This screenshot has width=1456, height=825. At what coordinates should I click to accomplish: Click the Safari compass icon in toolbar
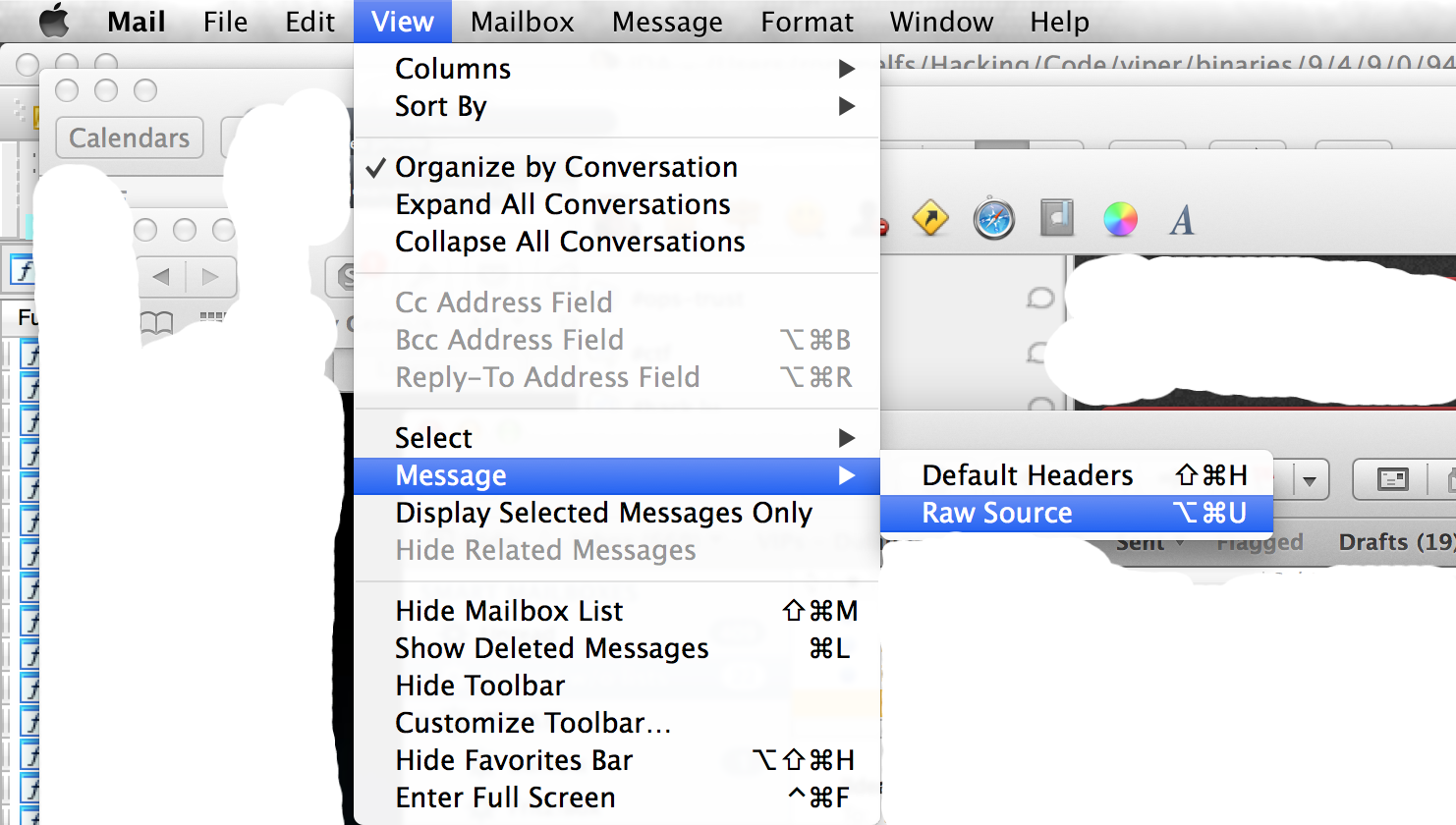click(993, 218)
